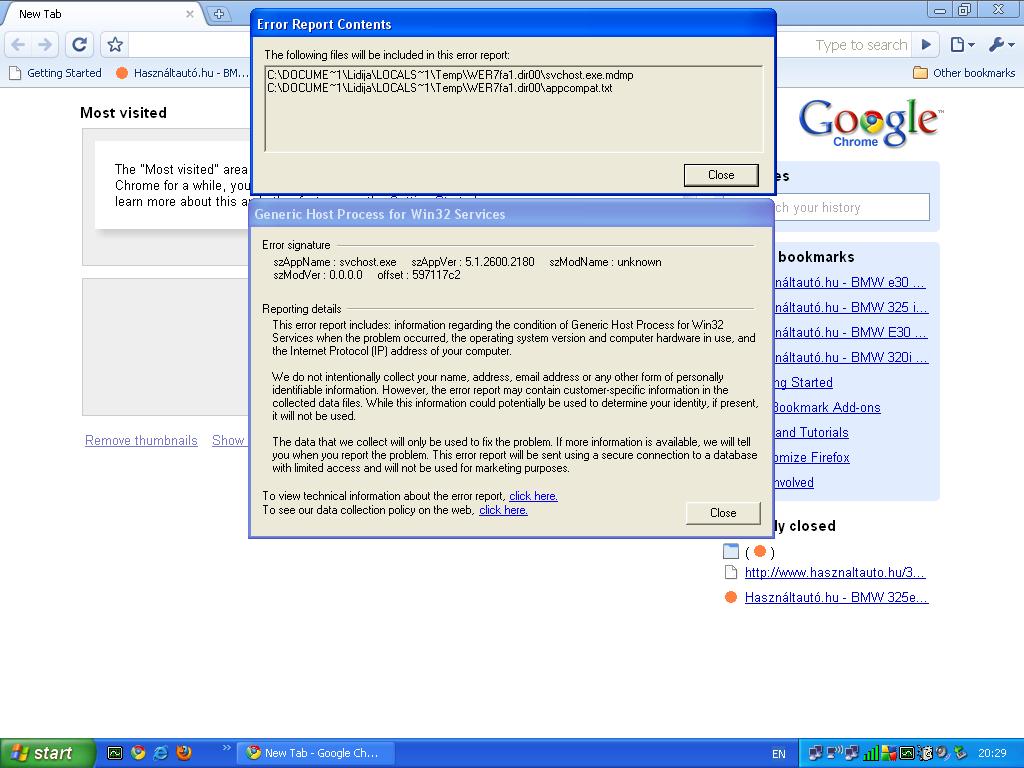Viewport: 1024px width, 768px height.
Task: Click the EN language indicator
Action: 778,754
